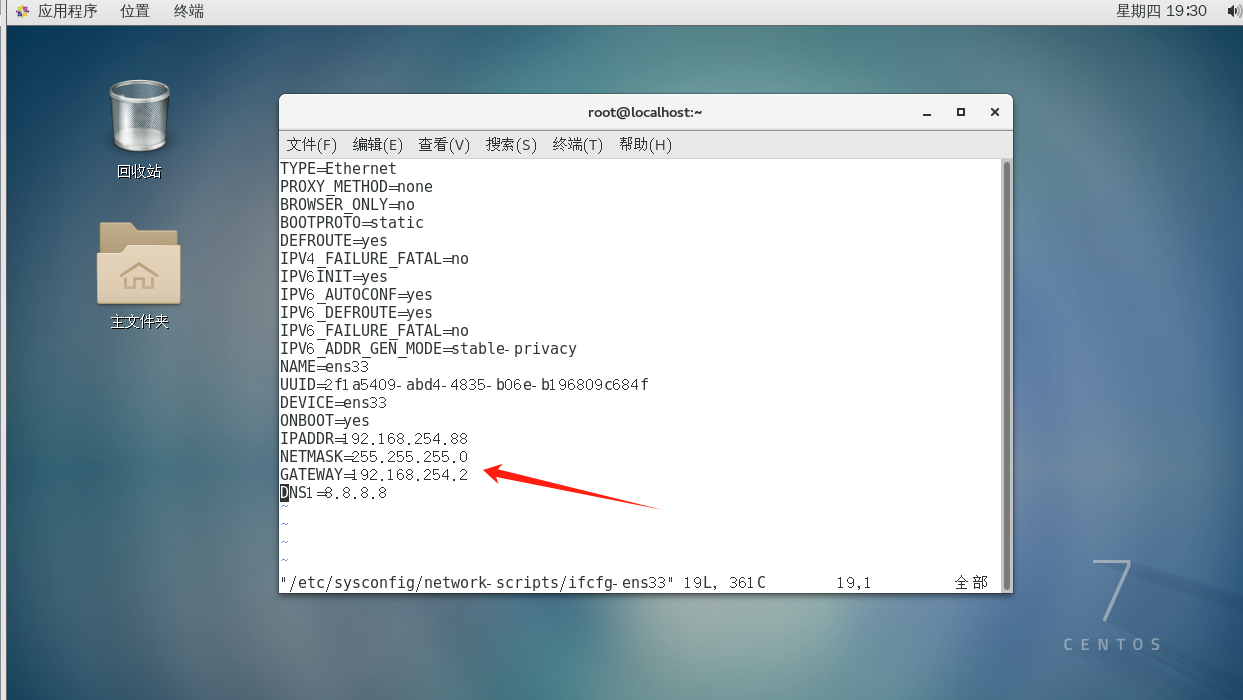Click the DEFROUTE=yes line
The width and height of the screenshot is (1243, 700).
click(x=334, y=241)
